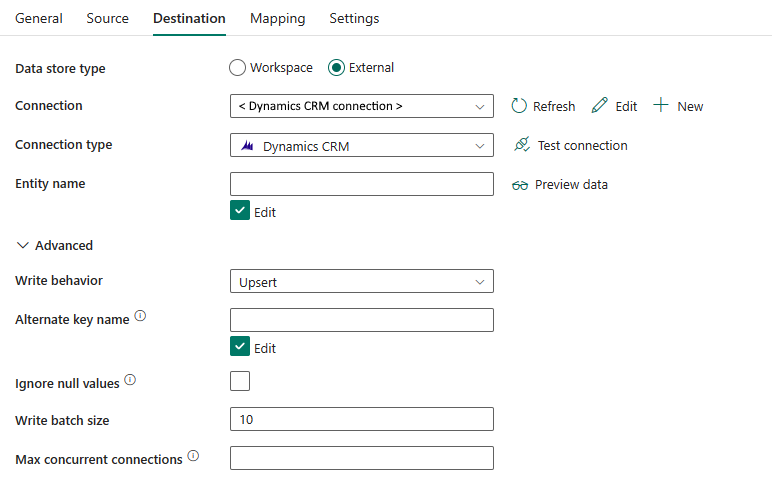Focus the Entity name input field
The height and width of the screenshot is (502, 772).
tap(362, 184)
